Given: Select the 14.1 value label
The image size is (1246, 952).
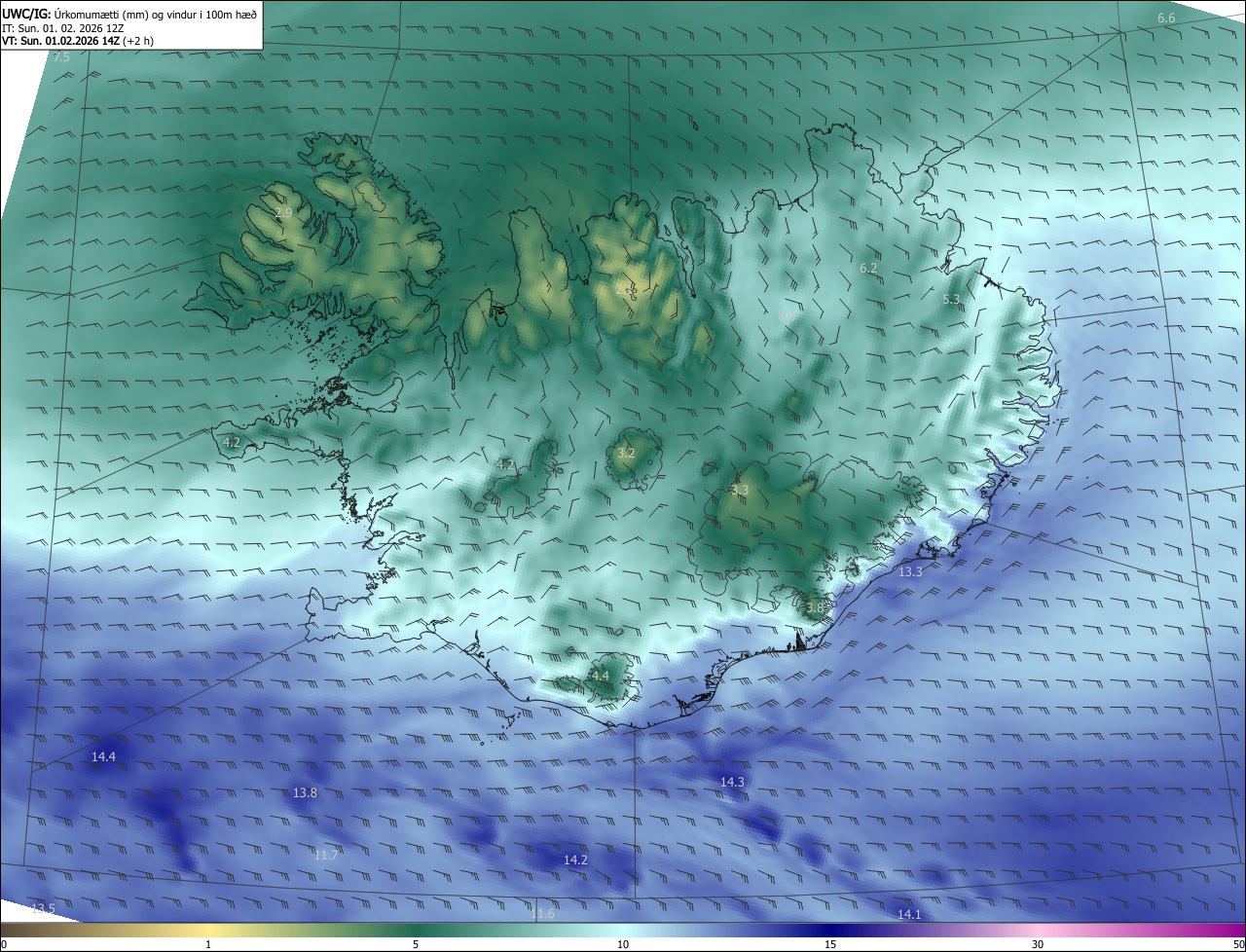Looking at the screenshot, I should click(908, 914).
